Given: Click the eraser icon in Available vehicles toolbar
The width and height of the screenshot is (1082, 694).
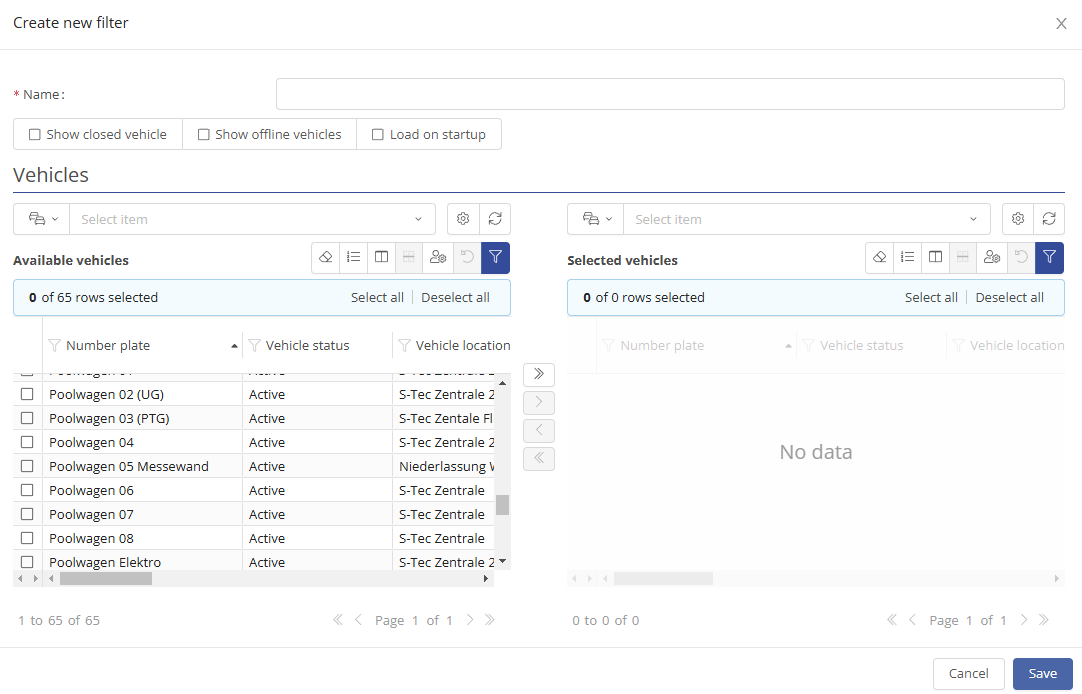Looking at the screenshot, I should coord(325,257).
